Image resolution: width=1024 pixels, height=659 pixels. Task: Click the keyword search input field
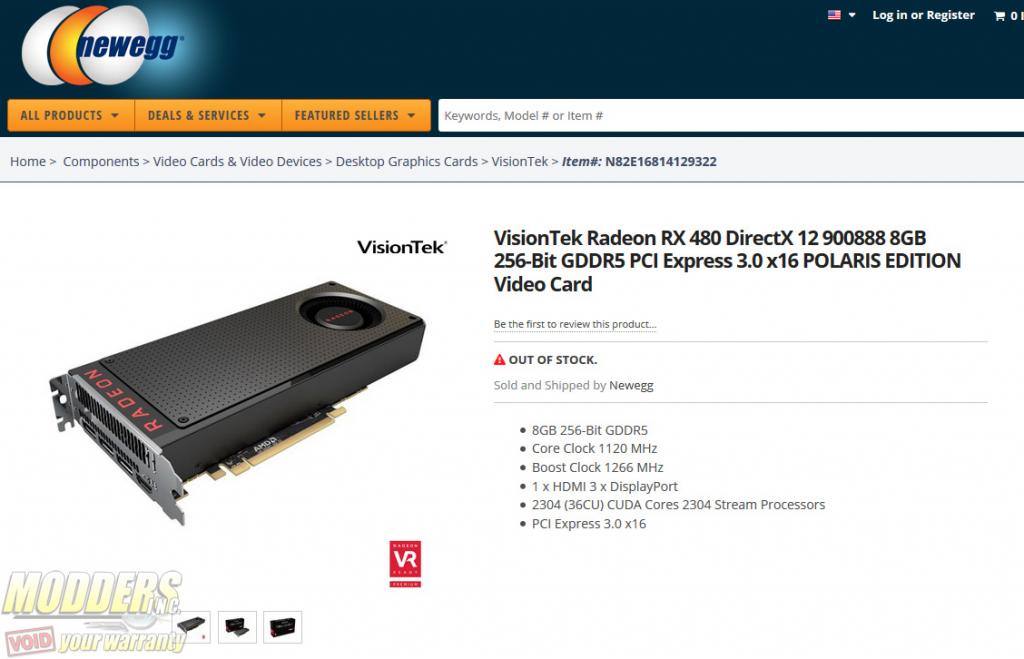(731, 116)
